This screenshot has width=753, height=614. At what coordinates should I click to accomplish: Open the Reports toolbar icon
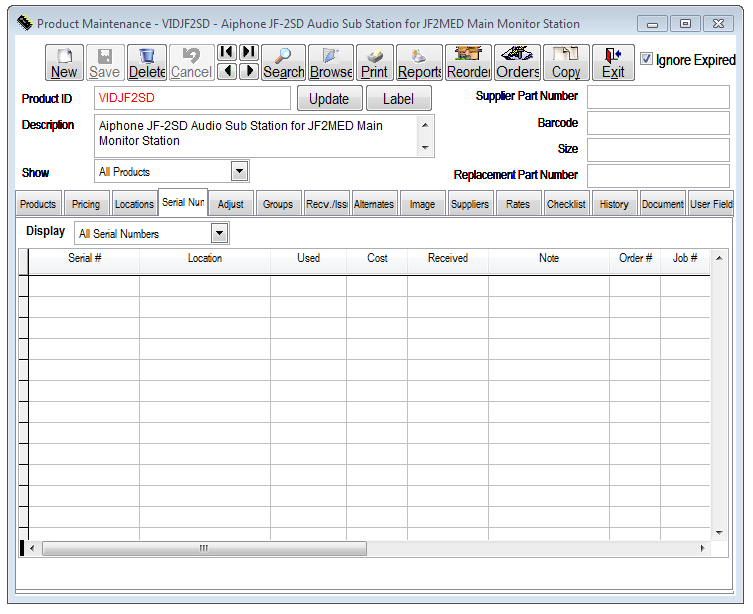(419, 62)
